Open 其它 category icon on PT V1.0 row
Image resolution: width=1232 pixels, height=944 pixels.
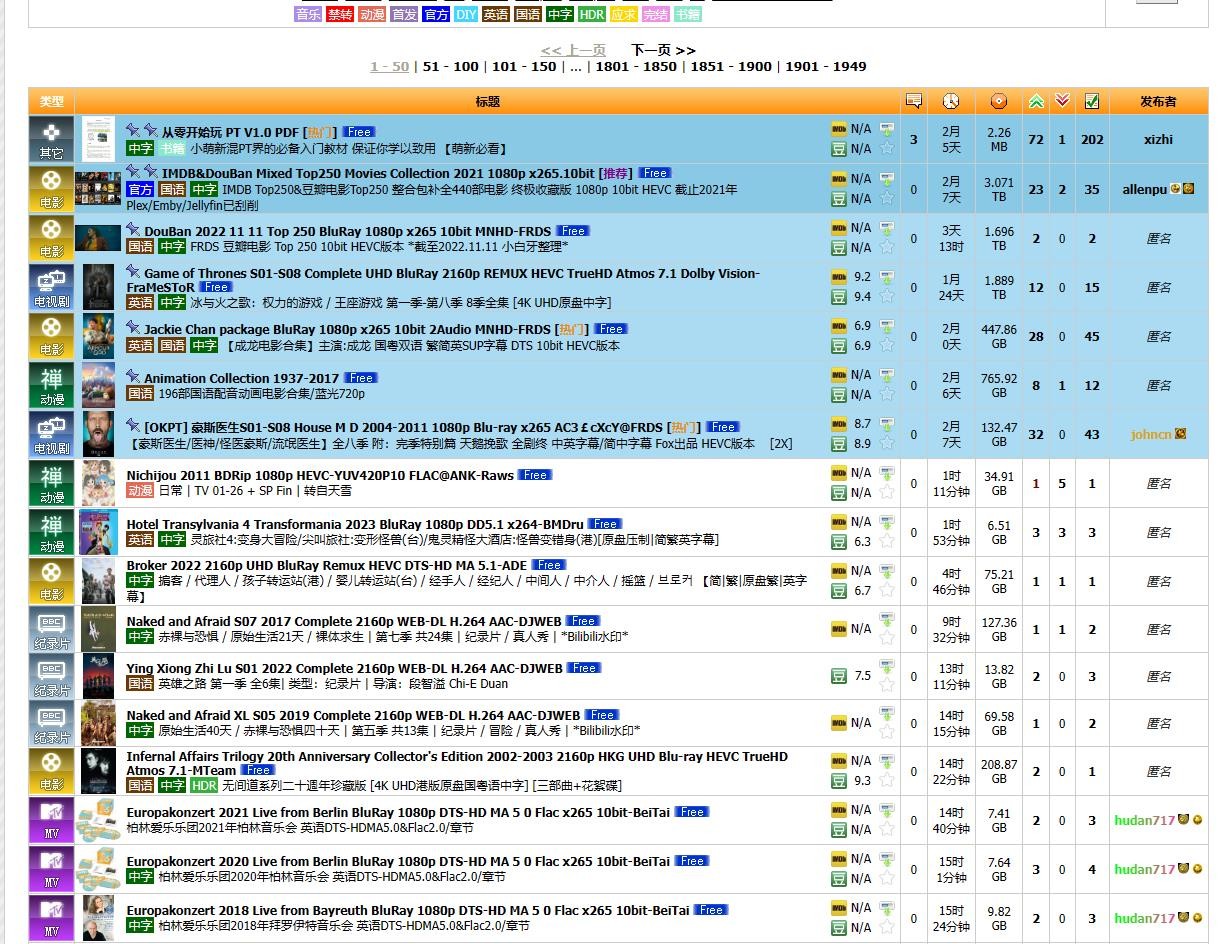[x=51, y=139]
